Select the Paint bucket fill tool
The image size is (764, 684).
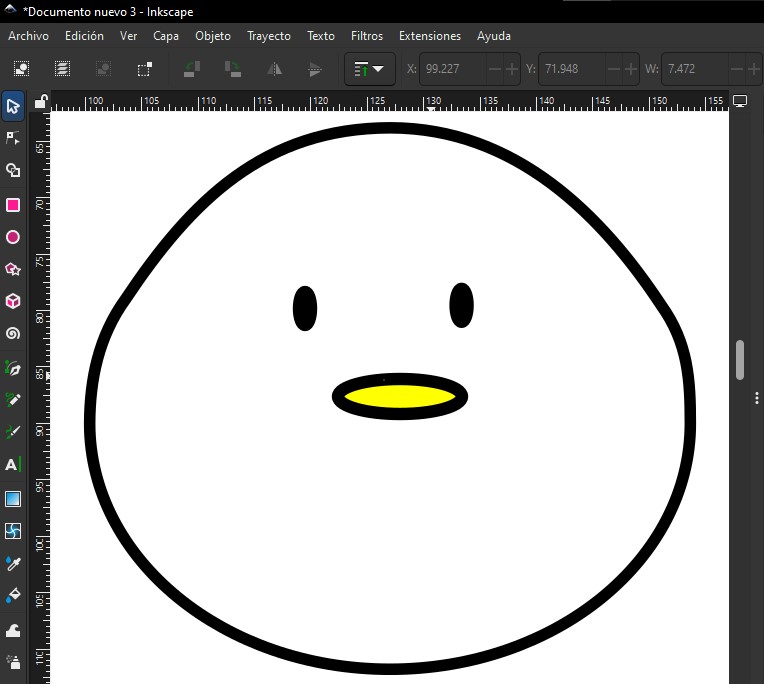point(13,596)
